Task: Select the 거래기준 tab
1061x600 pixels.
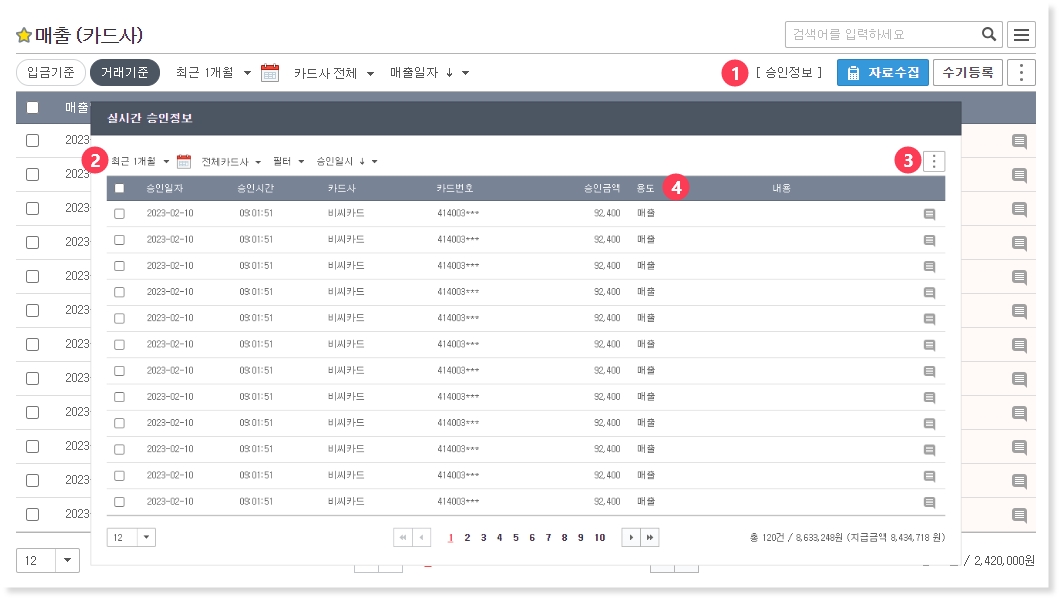Action: click(x=125, y=73)
